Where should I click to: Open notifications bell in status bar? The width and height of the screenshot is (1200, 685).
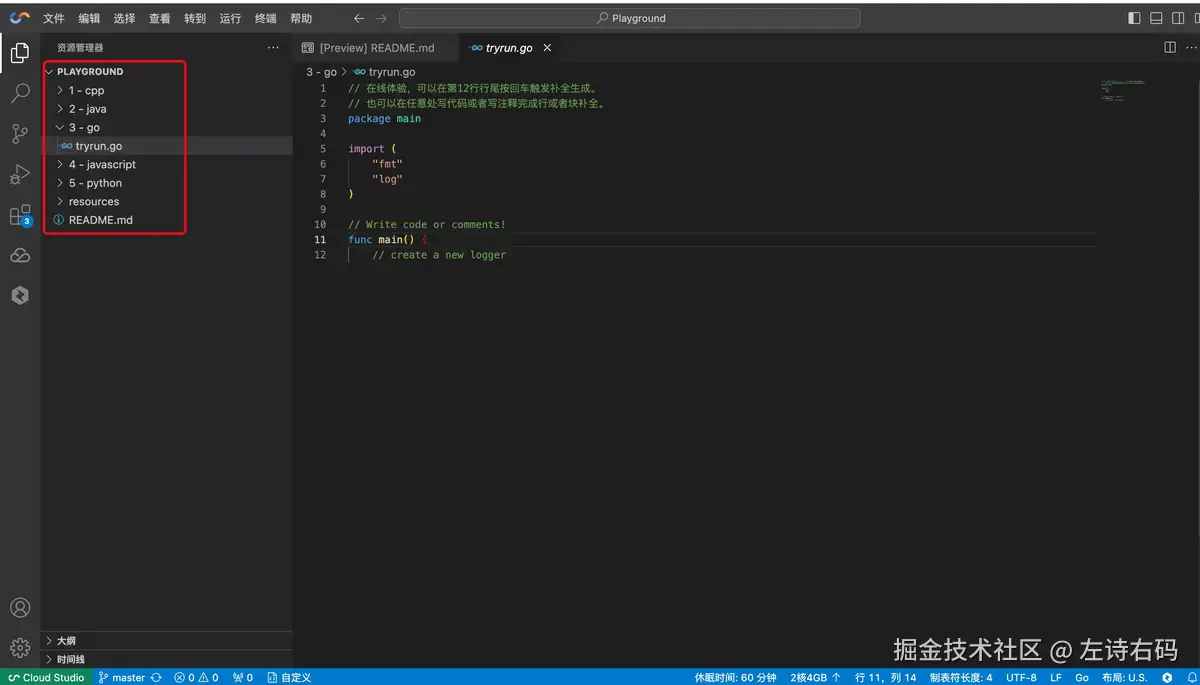tap(1190, 677)
